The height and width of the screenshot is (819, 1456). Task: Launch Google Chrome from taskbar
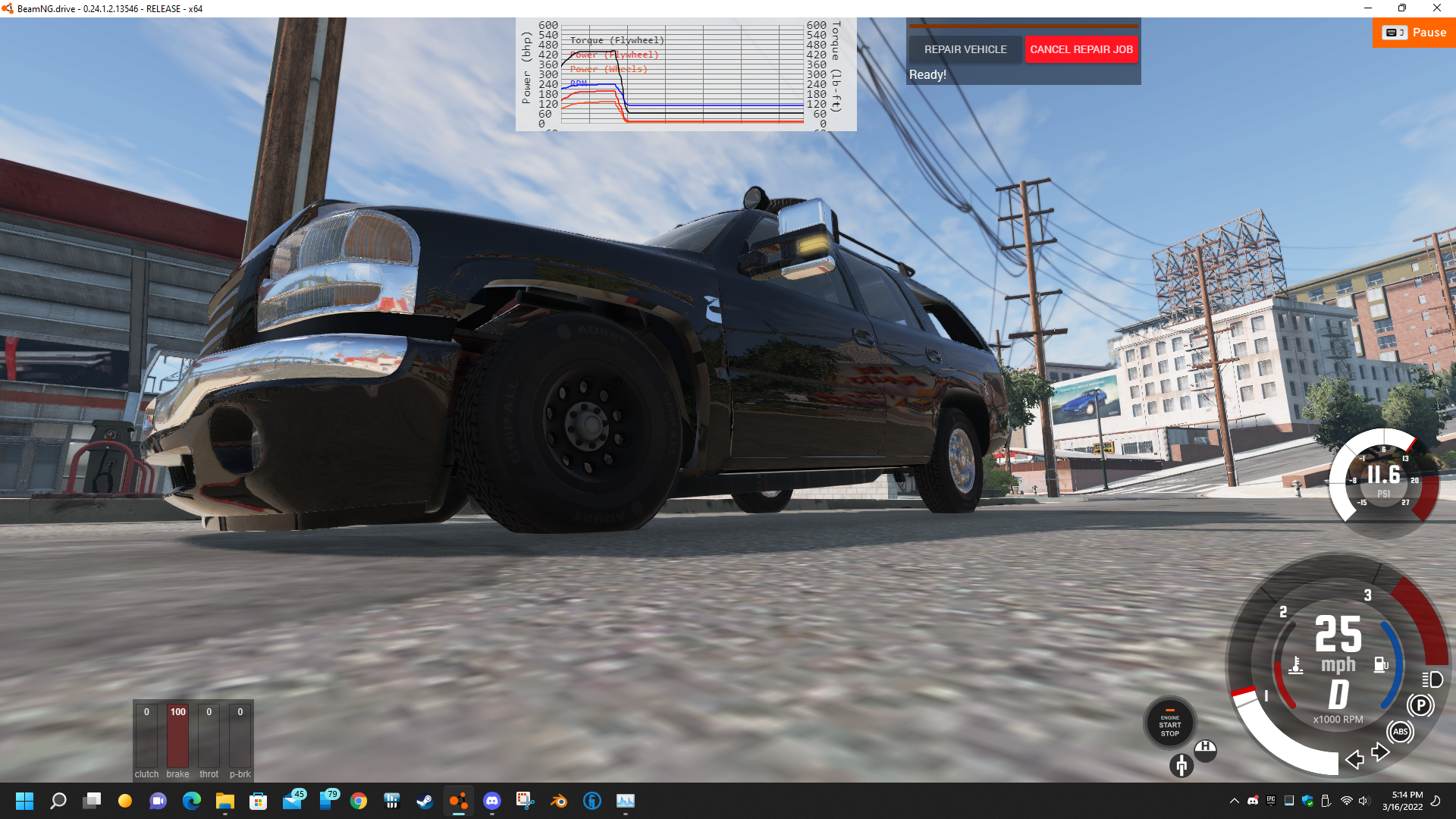(359, 801)
